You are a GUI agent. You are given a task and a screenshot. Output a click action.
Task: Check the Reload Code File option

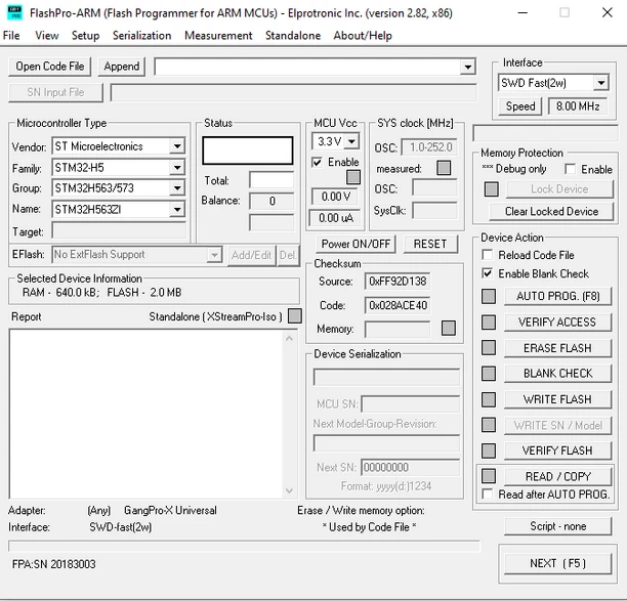487,255
